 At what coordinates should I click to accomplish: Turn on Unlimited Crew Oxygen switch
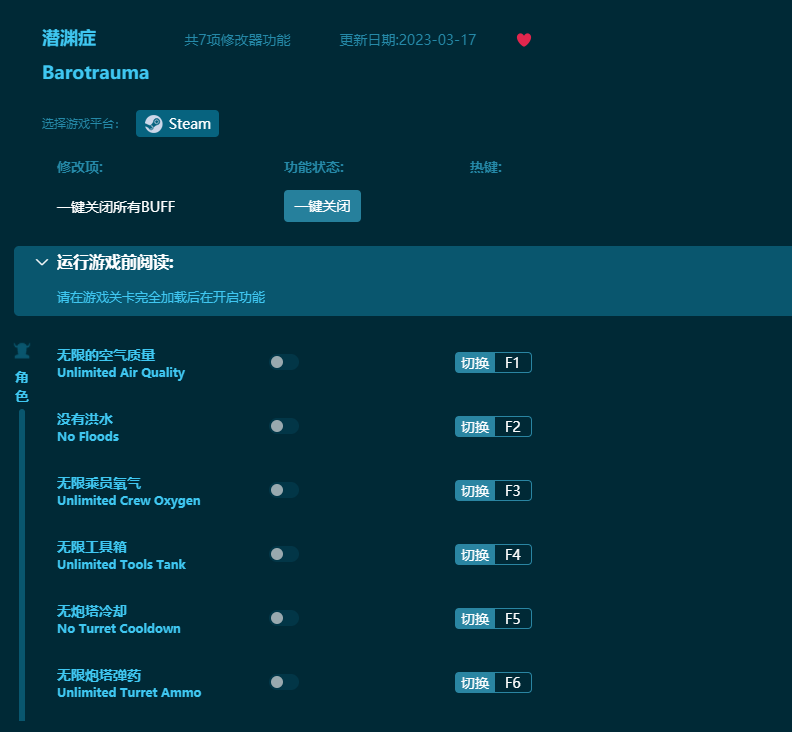click(x=284, y=490)
